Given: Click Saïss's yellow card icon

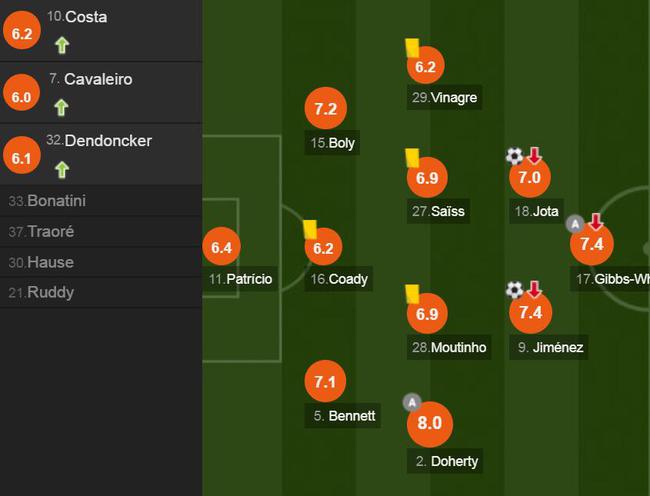Looking at the screenshot, I should pos(412,158).
